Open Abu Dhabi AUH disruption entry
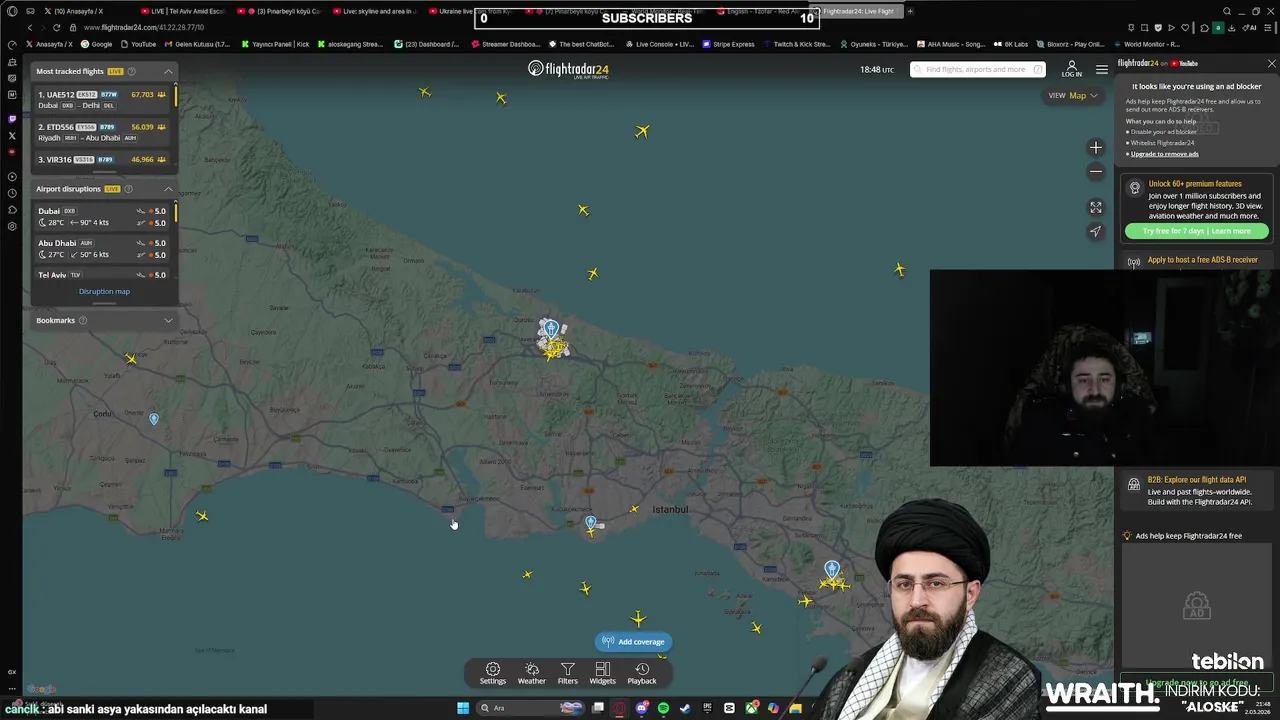This screenshot has width=1280, height=720. tap(103, 249)
